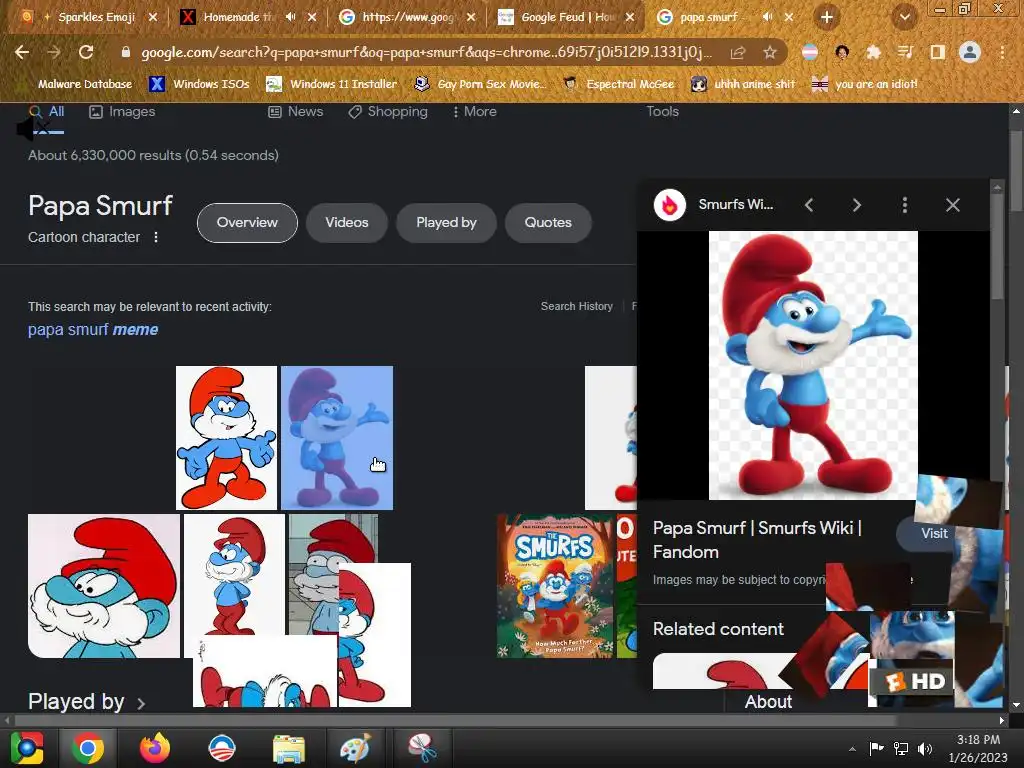
Task: Open the classic cartoon Papa Smurf thumbnail
Action: (x=226, y=438)
